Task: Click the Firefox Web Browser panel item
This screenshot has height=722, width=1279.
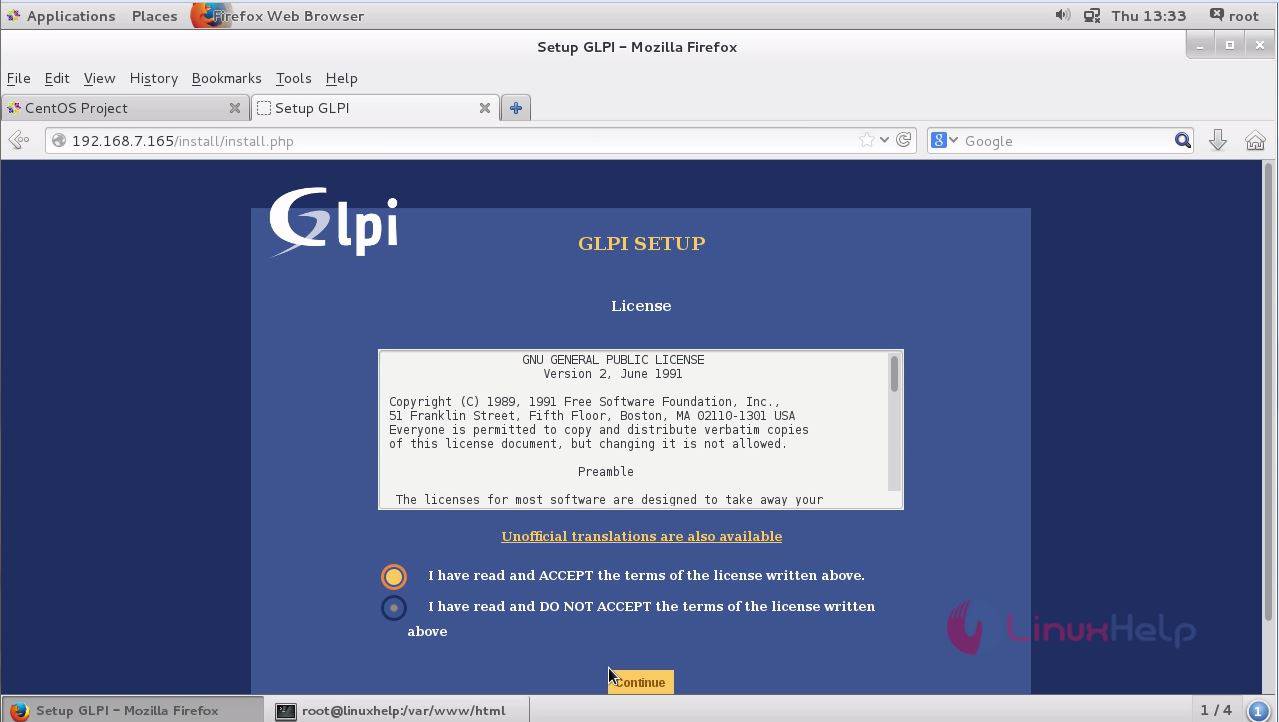Action: 278,16
